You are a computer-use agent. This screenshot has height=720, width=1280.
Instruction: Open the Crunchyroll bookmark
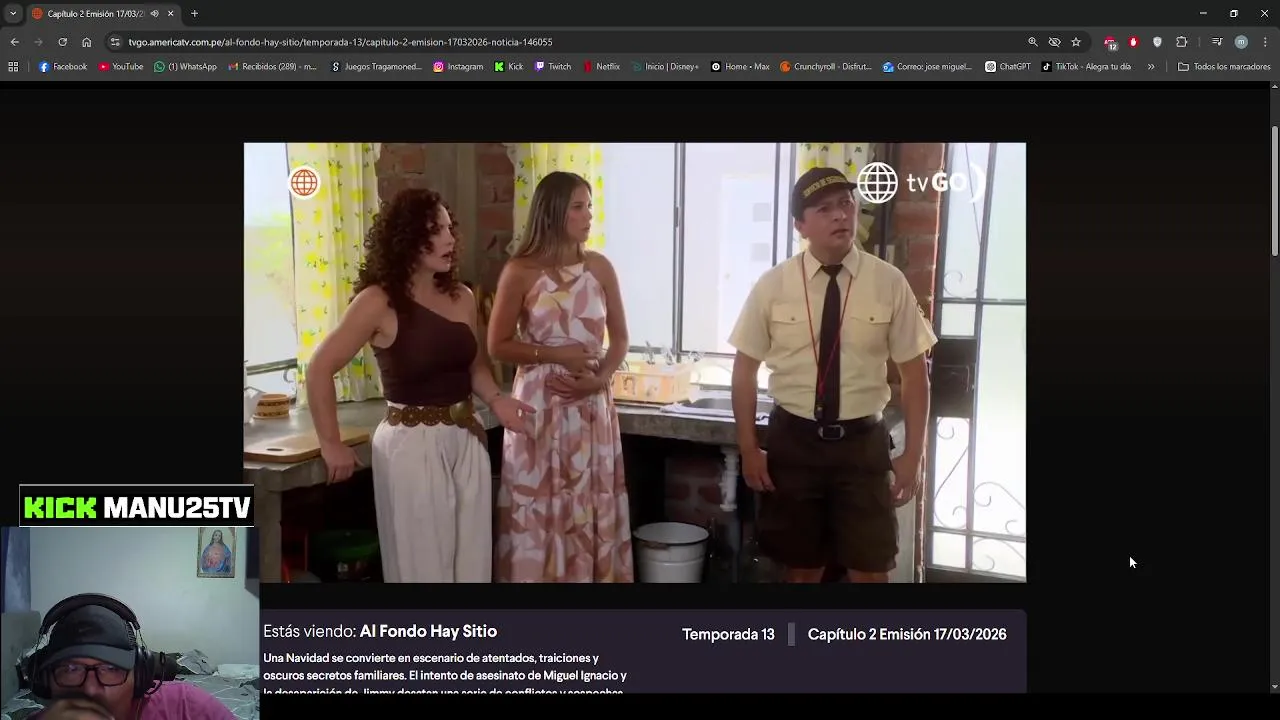pyautogui.click(x=825, y=67)
